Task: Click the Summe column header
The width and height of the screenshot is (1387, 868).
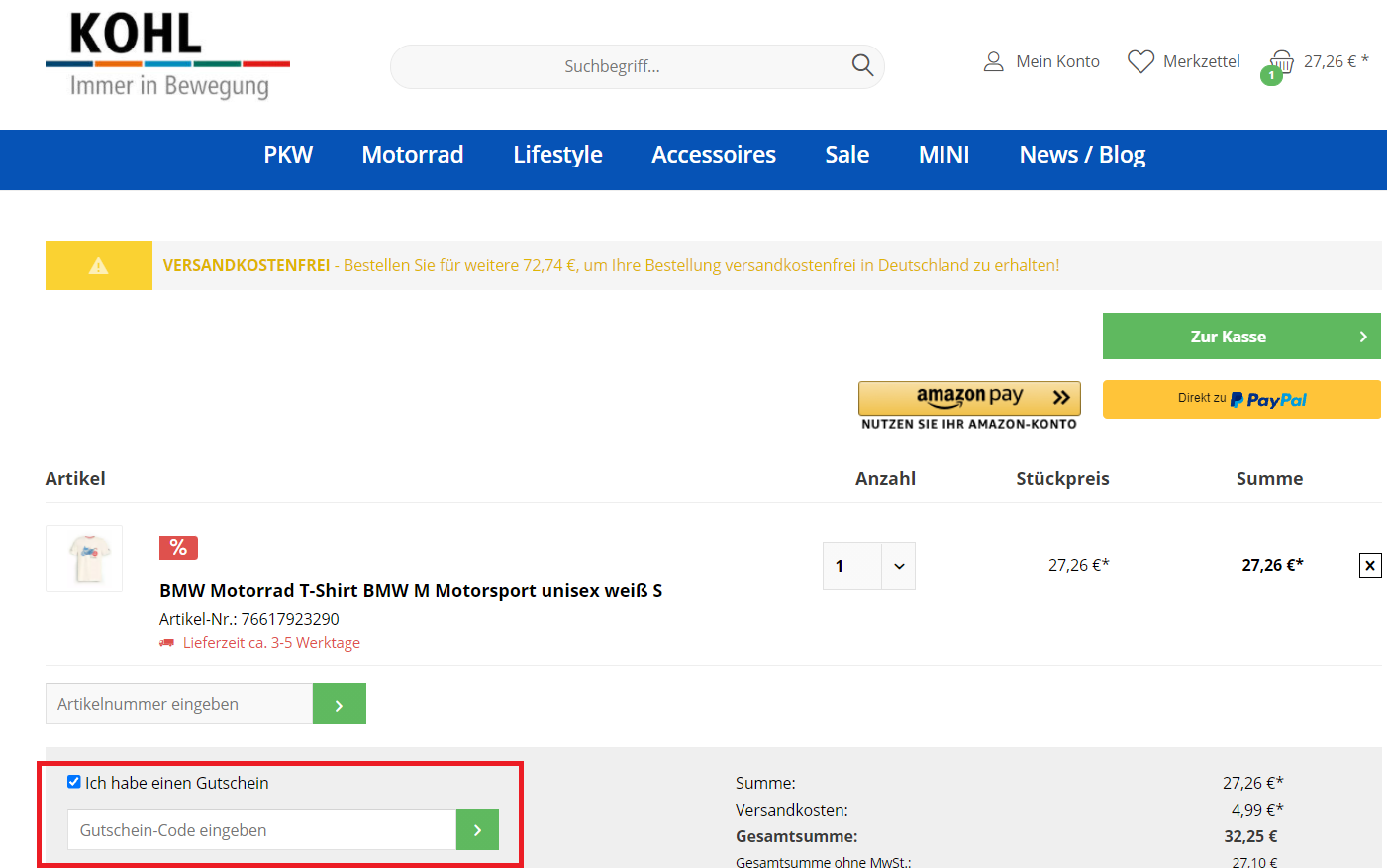Action: tap(1269, 478)
